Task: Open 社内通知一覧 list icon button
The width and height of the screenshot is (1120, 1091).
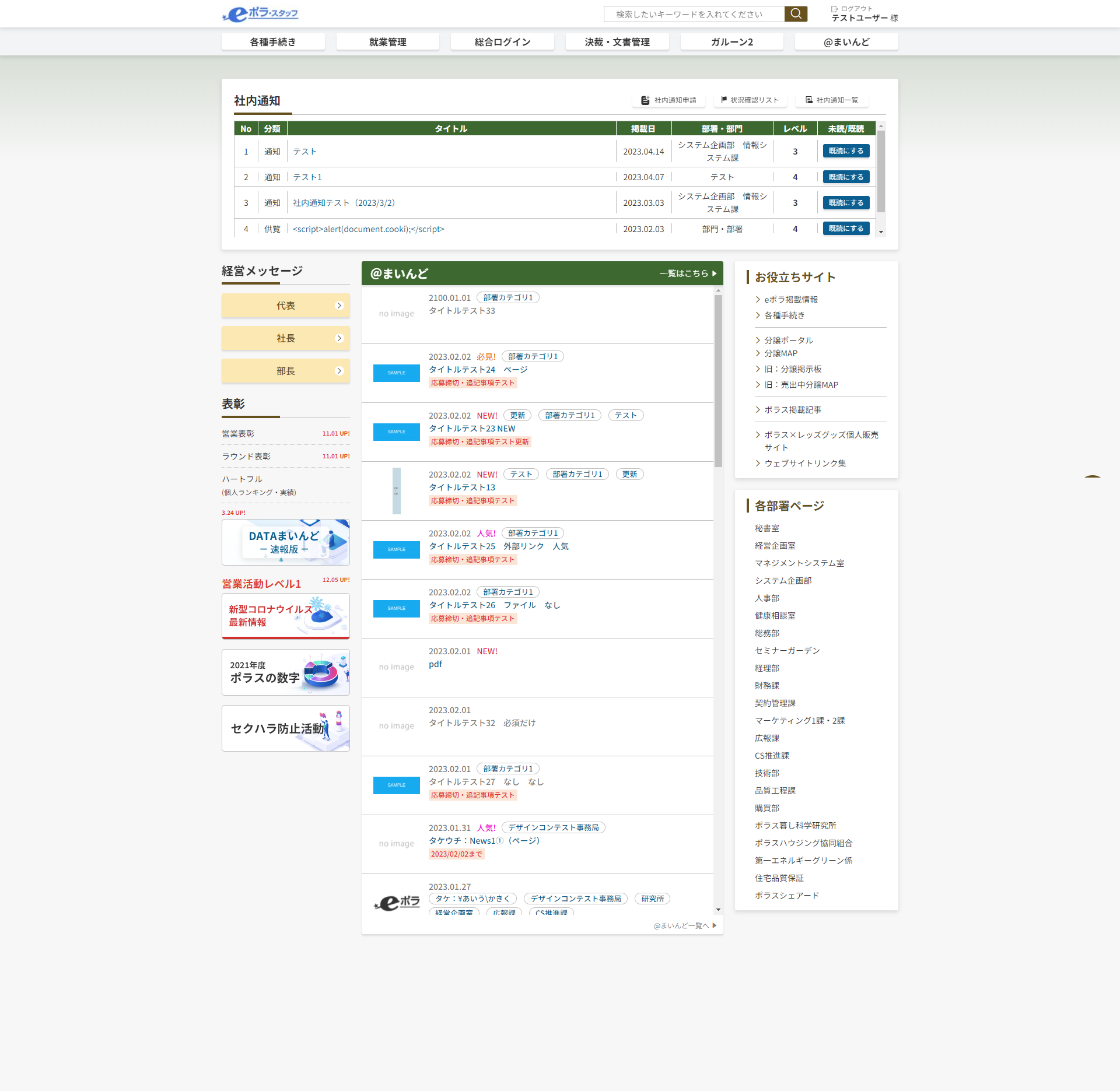Action: pyautogui.click(x=832, y=100)
